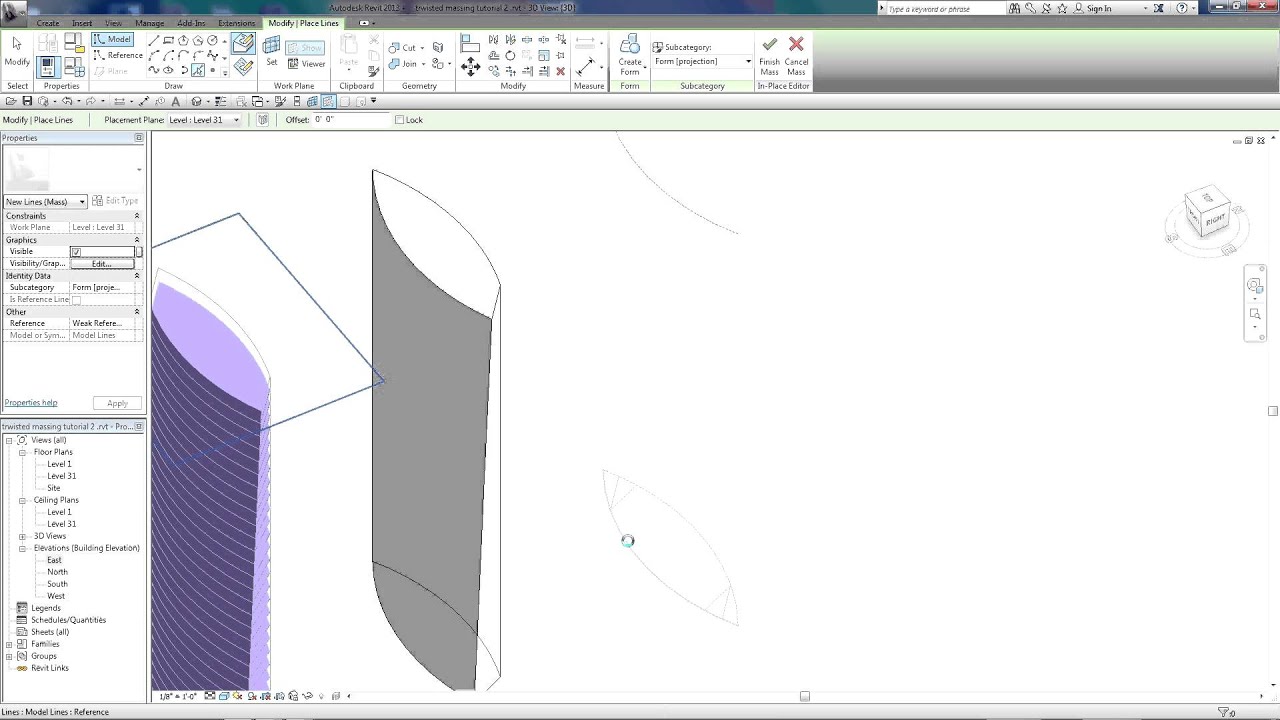Open the Insert ribbon tab
The height and width of the screenshot is (720, 1280).
pos(82,23)
